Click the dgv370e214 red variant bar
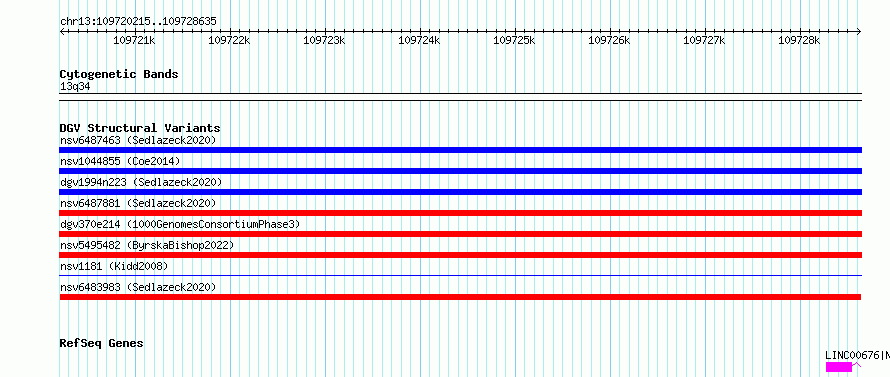 tap(460, 234)
